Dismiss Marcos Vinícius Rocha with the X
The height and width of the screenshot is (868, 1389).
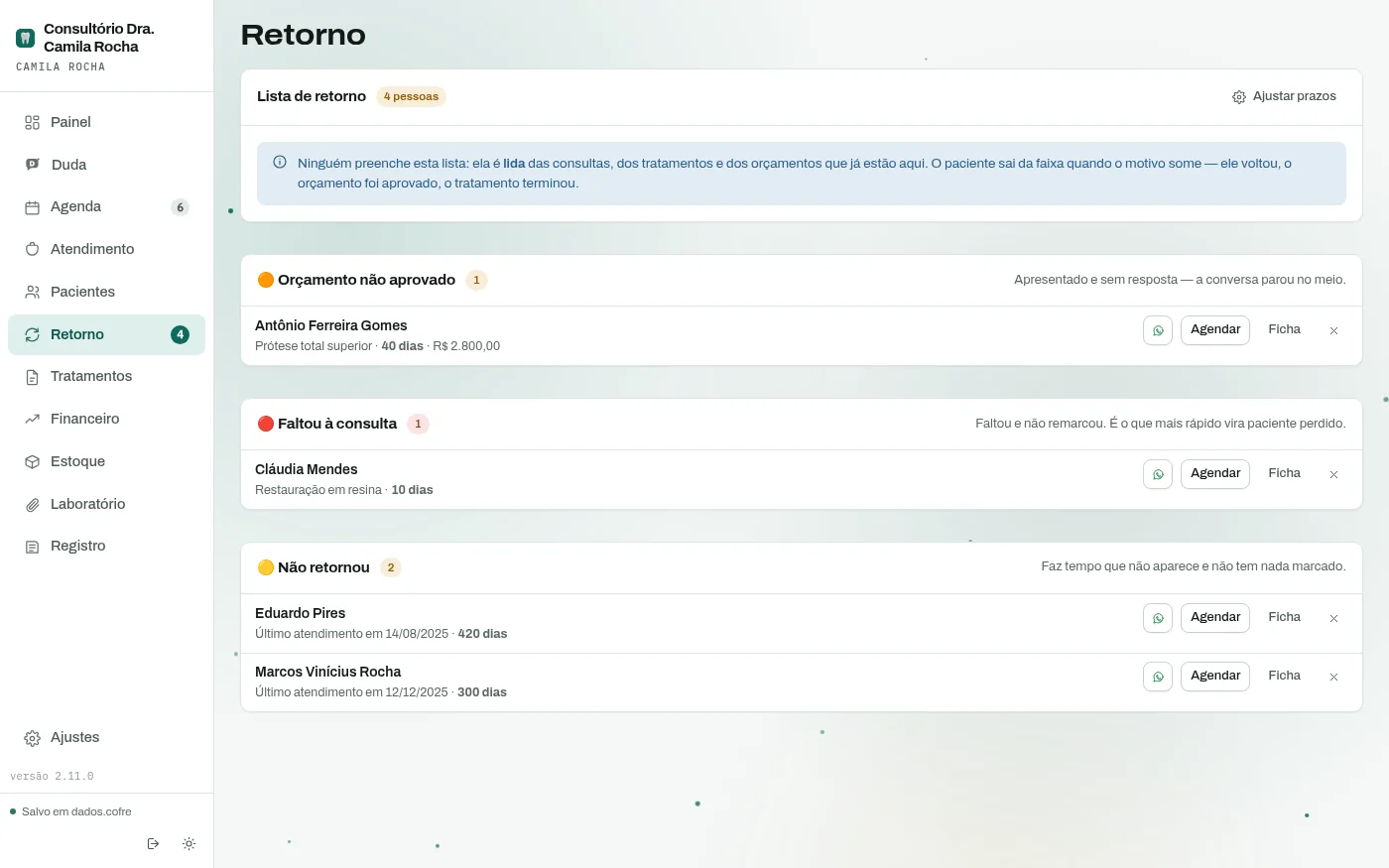1333,677
